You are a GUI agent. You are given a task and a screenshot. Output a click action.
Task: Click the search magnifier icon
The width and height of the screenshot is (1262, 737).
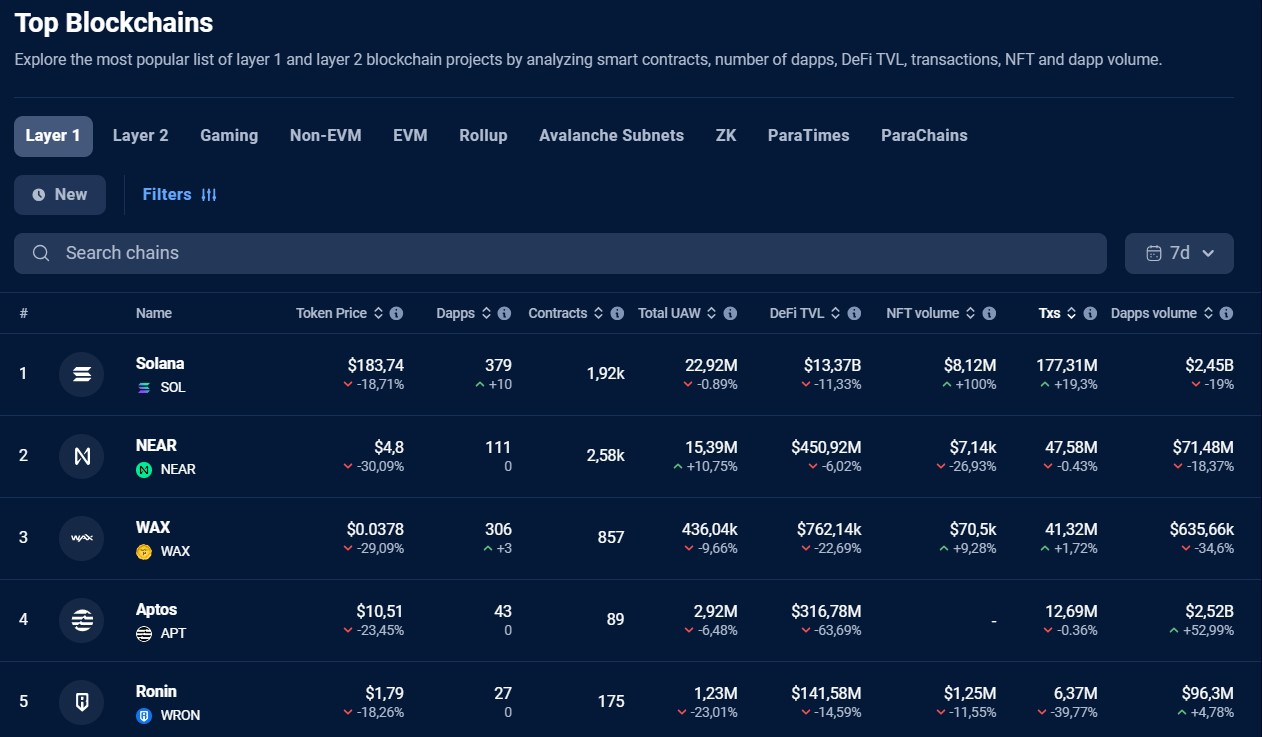41,253
